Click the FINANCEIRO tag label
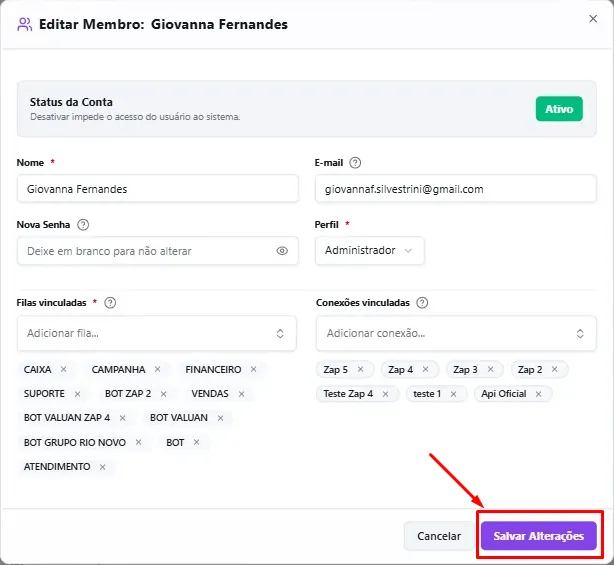Image resolution: width=614 pixels, height=565 pixels. click(x=213, y=370)
